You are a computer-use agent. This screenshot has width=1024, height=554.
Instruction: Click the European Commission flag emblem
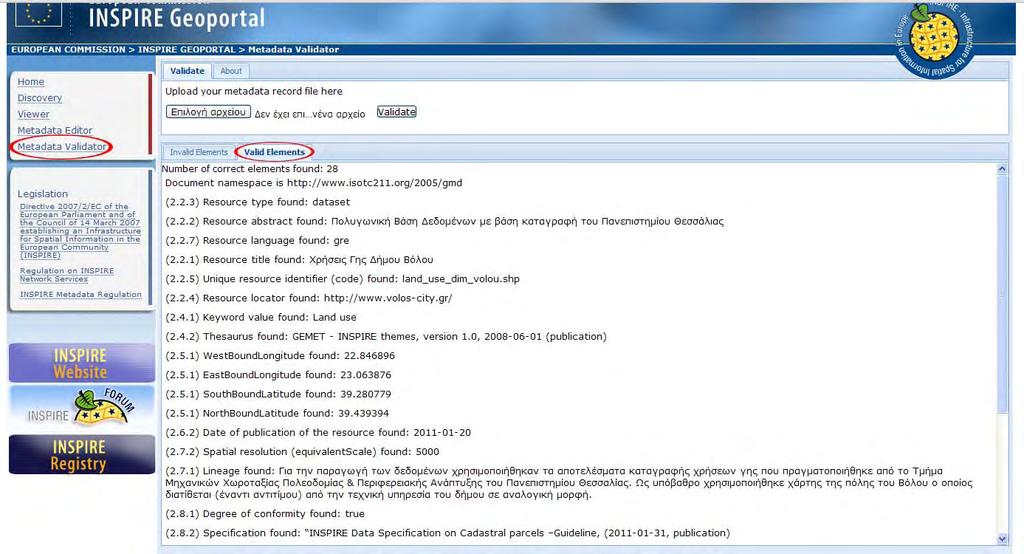click(x=39, y=14)
